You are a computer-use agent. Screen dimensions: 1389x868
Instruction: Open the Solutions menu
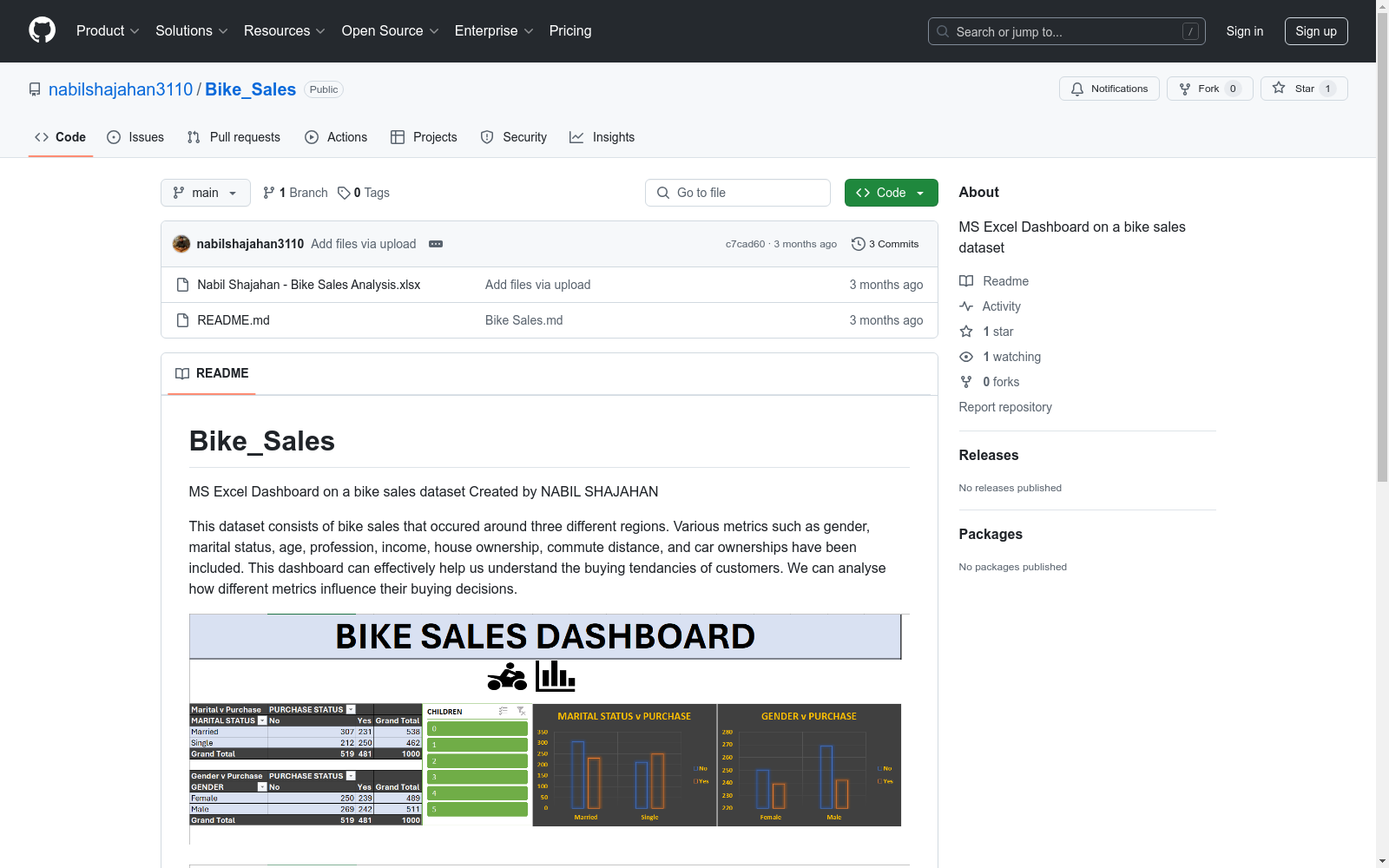point(192,31)
